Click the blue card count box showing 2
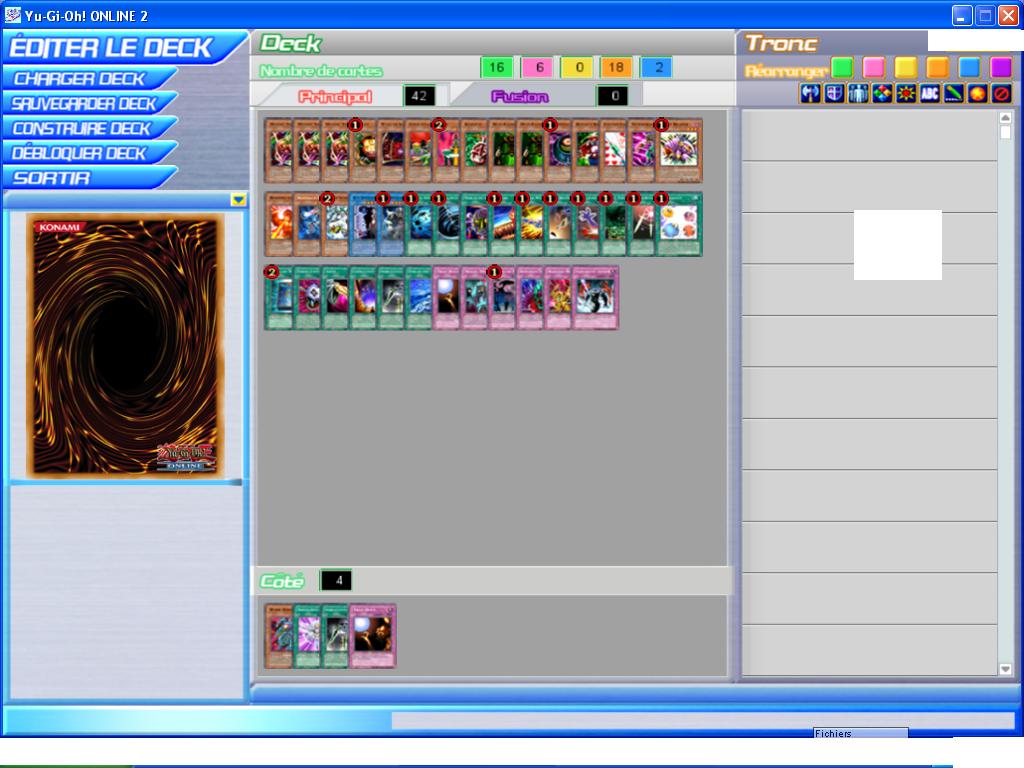 click(x=657, y=67)
